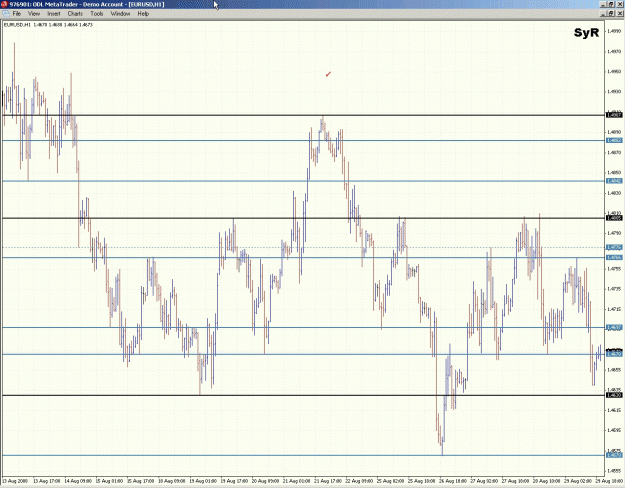625x488 pixels.
Task: Open the View menu
Action: pyautogui.click(x=34, y=14)
